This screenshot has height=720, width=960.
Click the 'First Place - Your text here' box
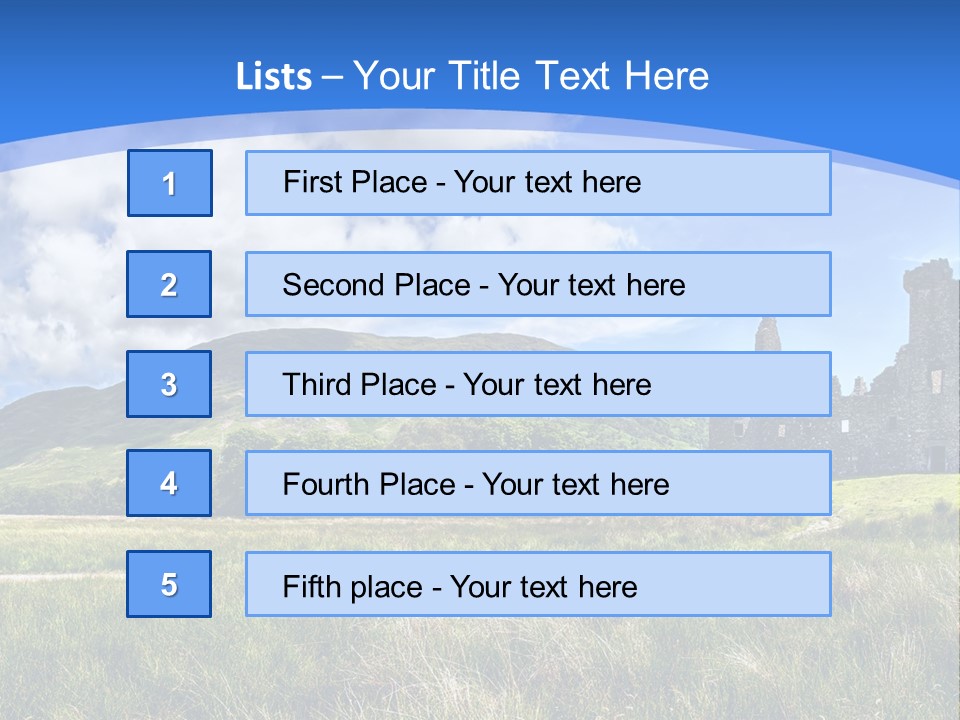[538, 183]
